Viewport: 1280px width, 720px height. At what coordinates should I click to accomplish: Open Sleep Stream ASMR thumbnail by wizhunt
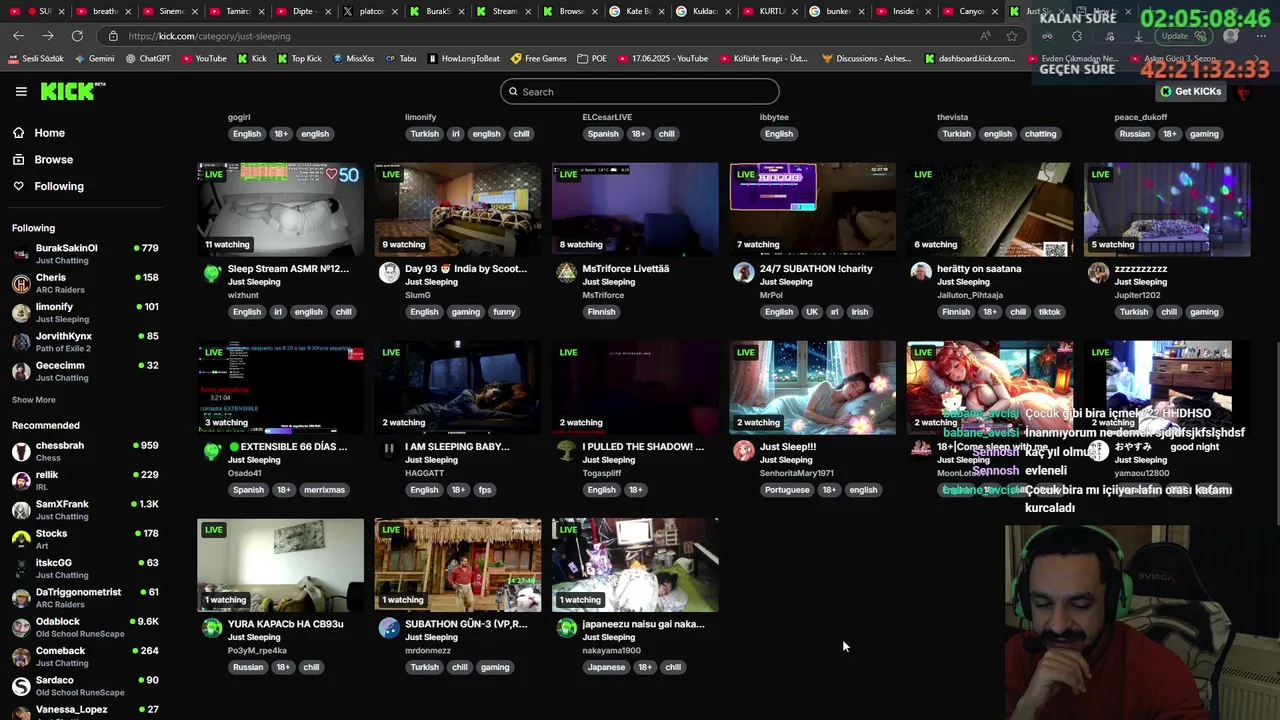click(x=281, y=209)
